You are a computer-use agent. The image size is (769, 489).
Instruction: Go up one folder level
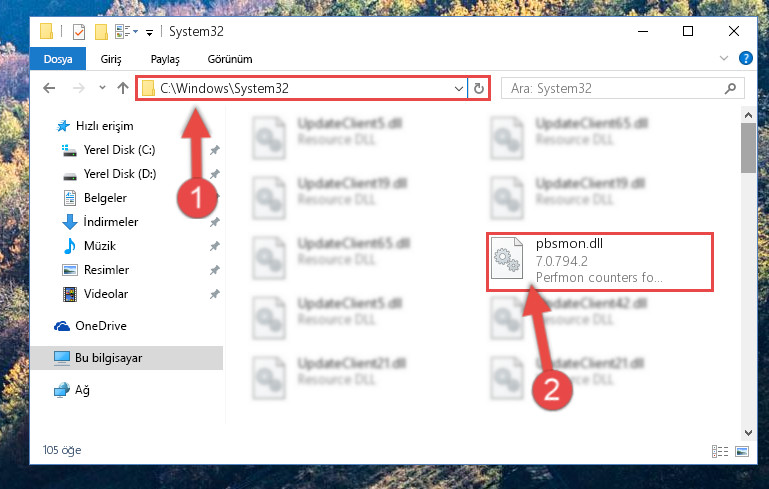point(123,88)
